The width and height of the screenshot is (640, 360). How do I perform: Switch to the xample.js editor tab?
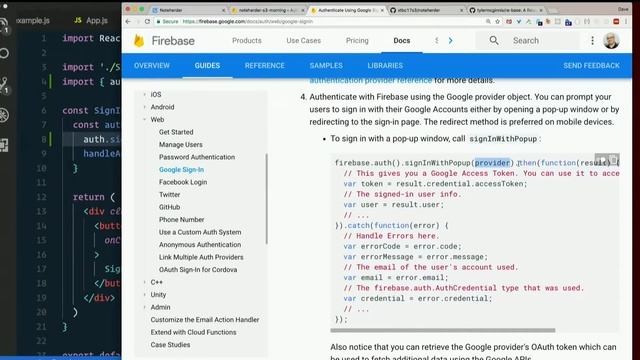pos(33,20)
